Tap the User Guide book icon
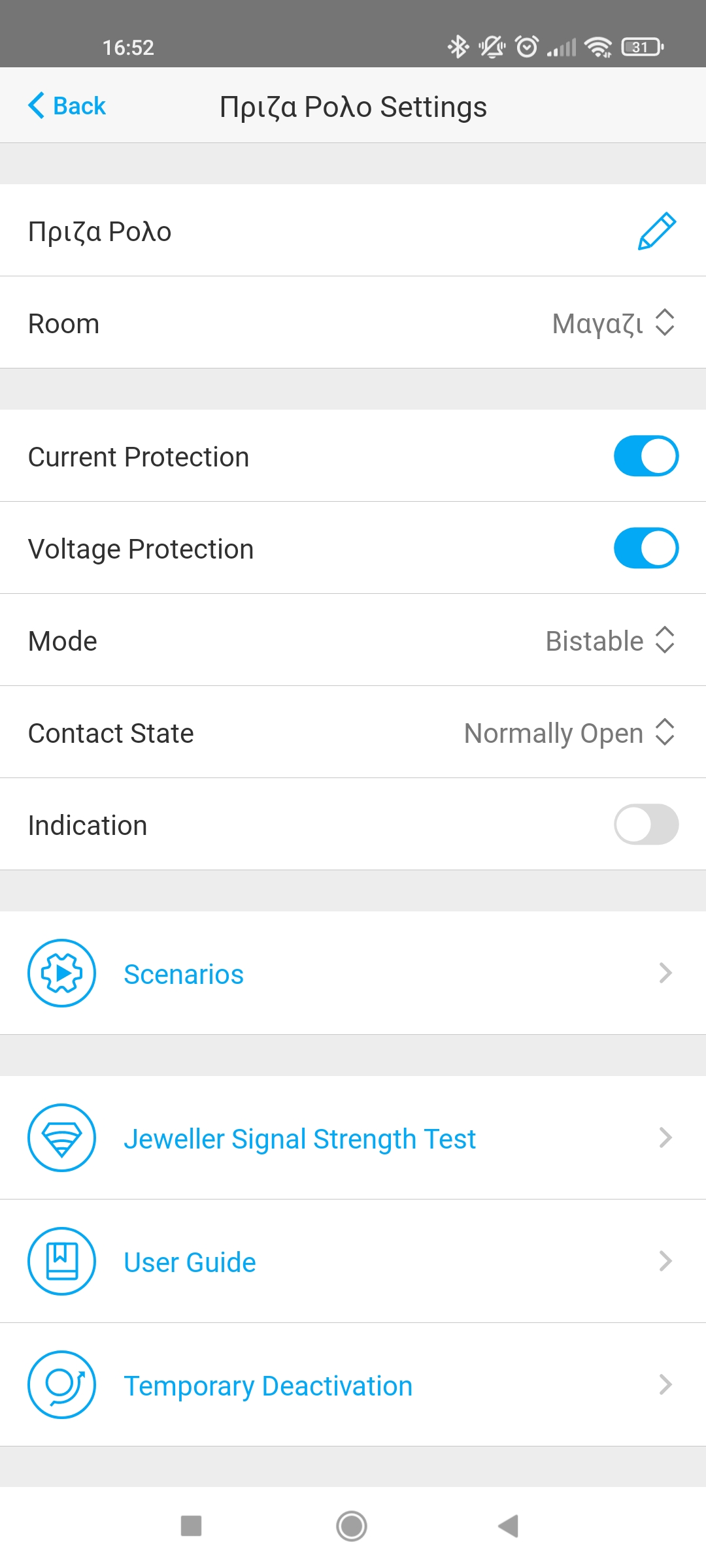The image size is (706, 1568). 61,1261
